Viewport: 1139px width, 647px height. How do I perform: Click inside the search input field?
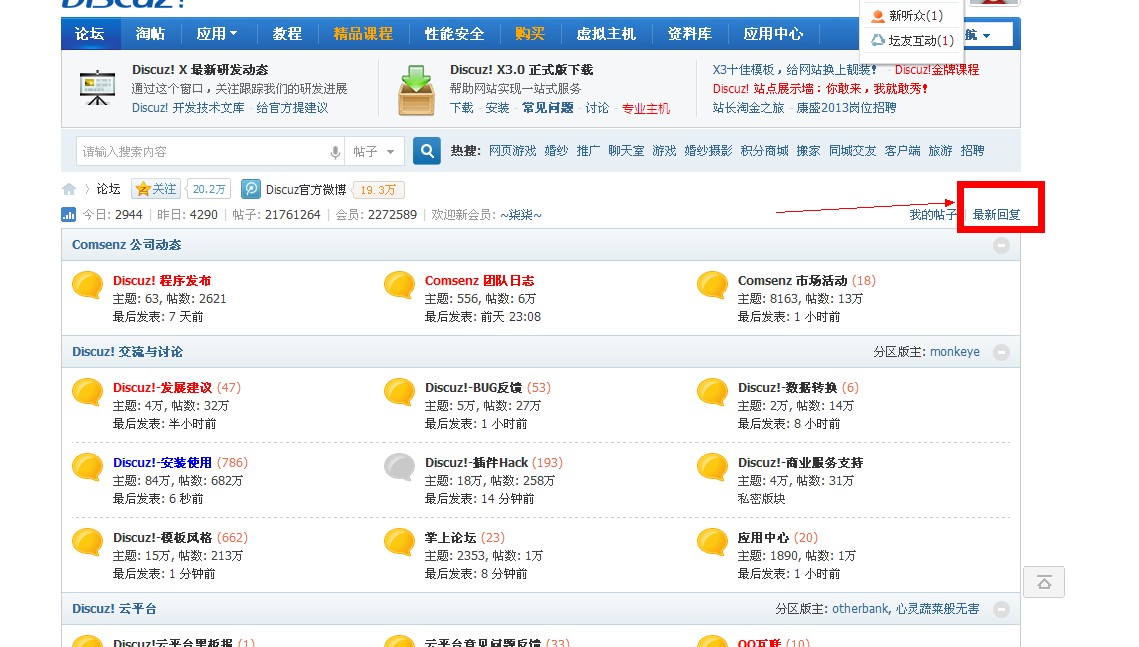click(200, 150)
